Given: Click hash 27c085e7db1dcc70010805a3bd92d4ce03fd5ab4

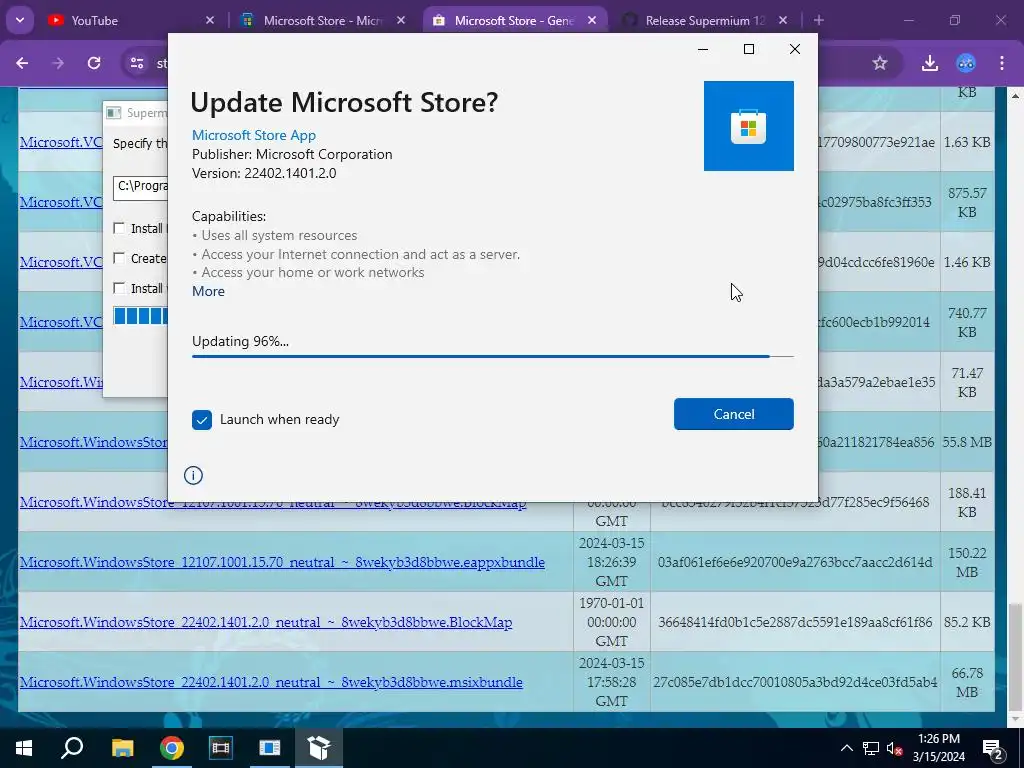Looking at the screenshot, I should [795, 682].
